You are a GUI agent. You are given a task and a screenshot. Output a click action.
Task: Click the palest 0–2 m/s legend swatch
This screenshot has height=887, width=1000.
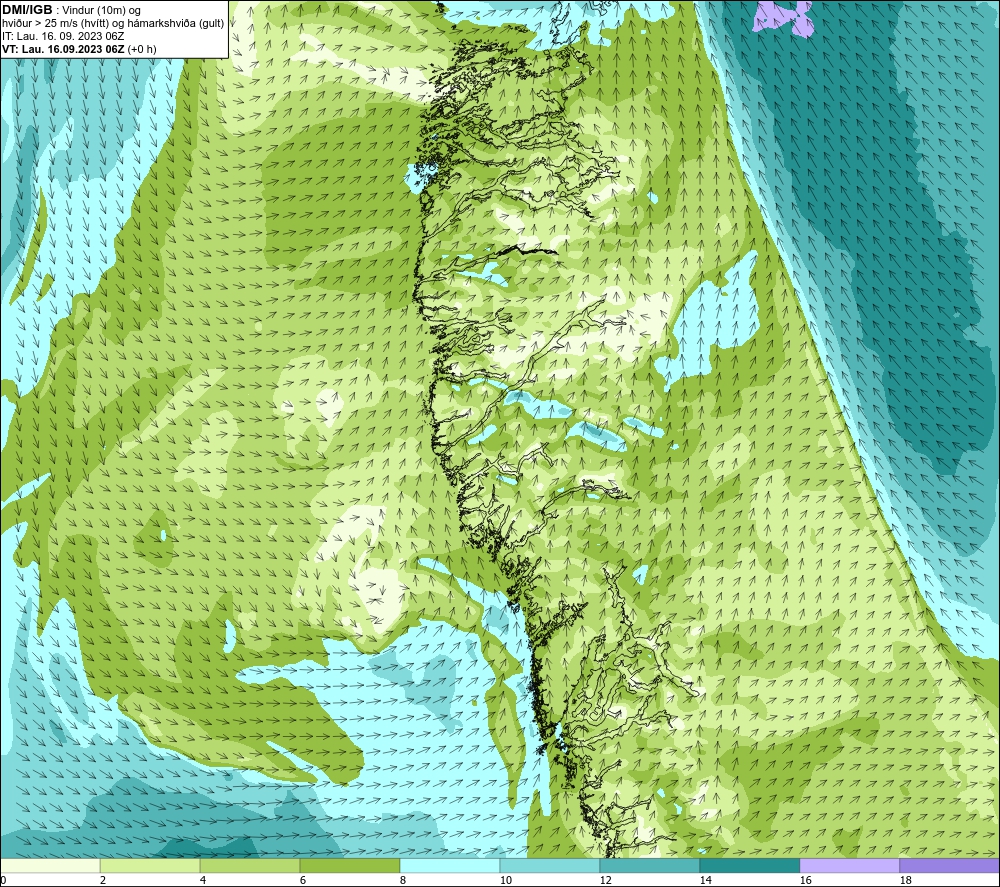(50, 866)
